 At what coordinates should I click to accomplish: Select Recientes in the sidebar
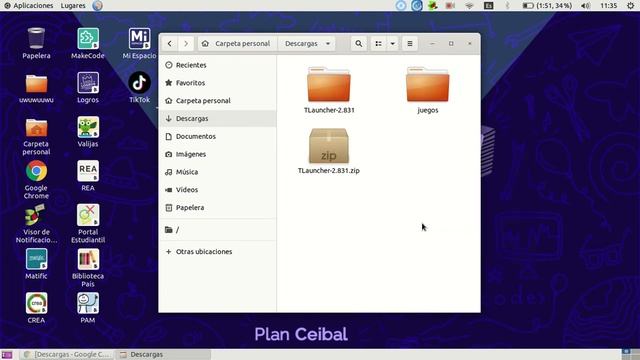[x=218, y=65]
